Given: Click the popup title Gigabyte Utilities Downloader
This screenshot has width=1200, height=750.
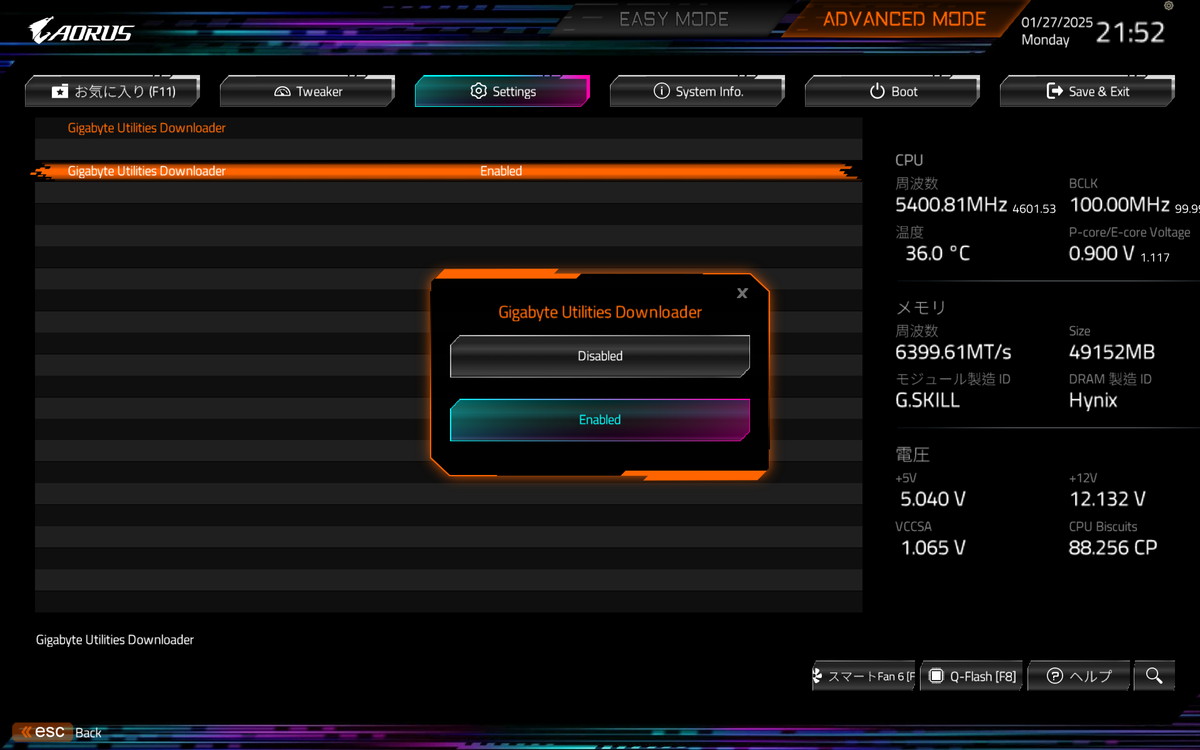Looking at the screenshot, I should (600, 312).
